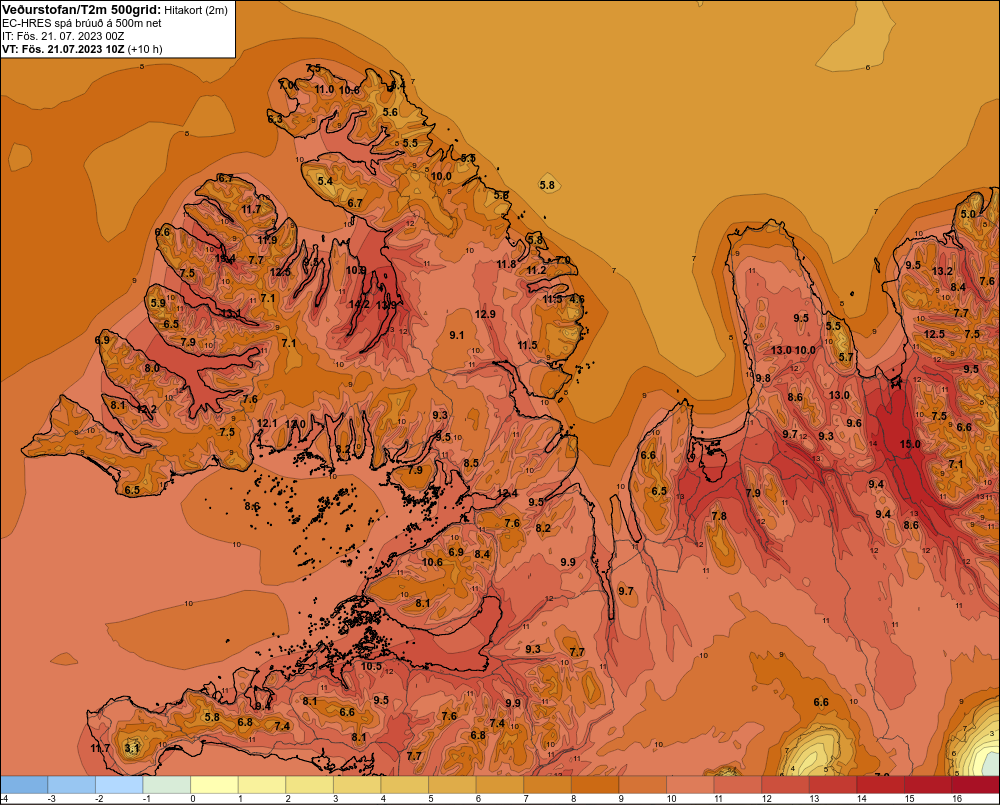Click the '10.9' temperature value
Image resolution: width=1000 pixels, height=805 pixels.
pos(356,270)
